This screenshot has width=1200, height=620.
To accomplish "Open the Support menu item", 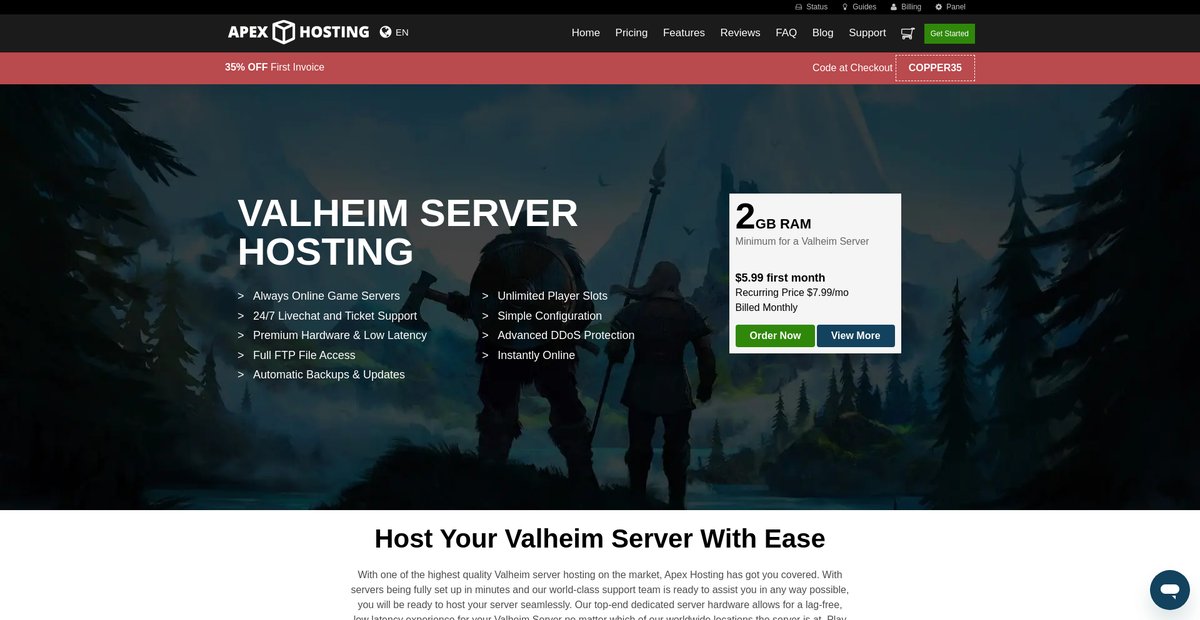I will point(867,33).
